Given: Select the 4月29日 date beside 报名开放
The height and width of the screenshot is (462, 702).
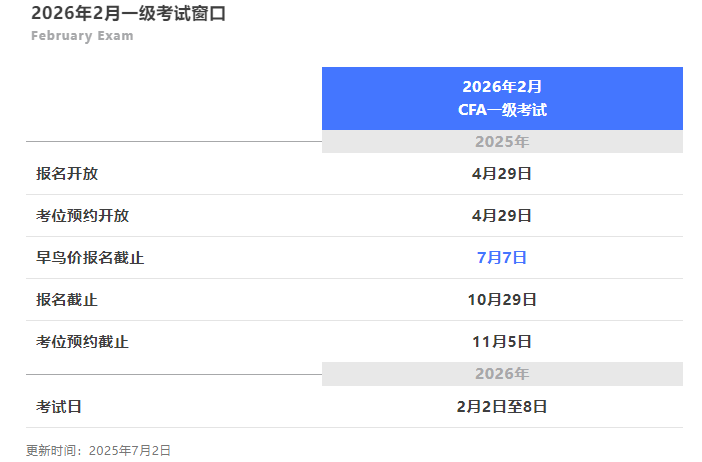Looking at the screenshot, I should pos(502,174).
